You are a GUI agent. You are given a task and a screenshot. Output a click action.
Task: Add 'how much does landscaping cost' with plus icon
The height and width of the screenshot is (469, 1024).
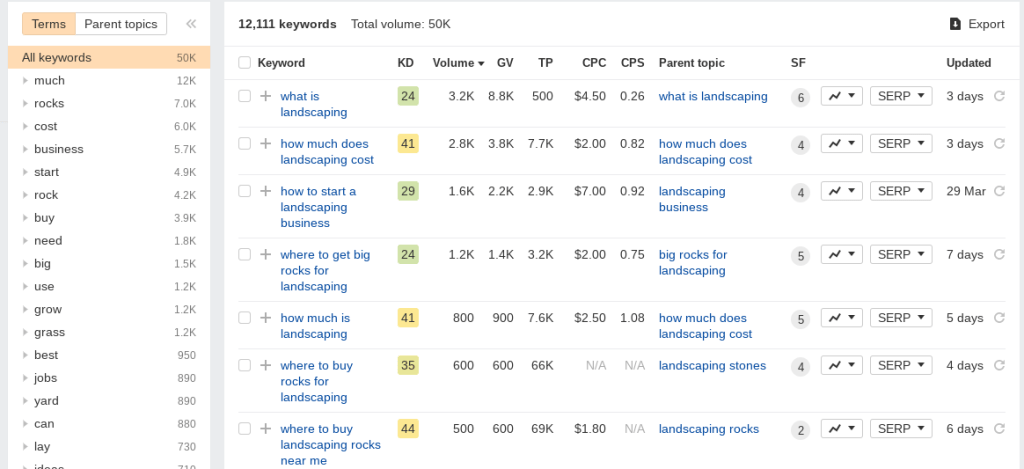coord(265,144)
